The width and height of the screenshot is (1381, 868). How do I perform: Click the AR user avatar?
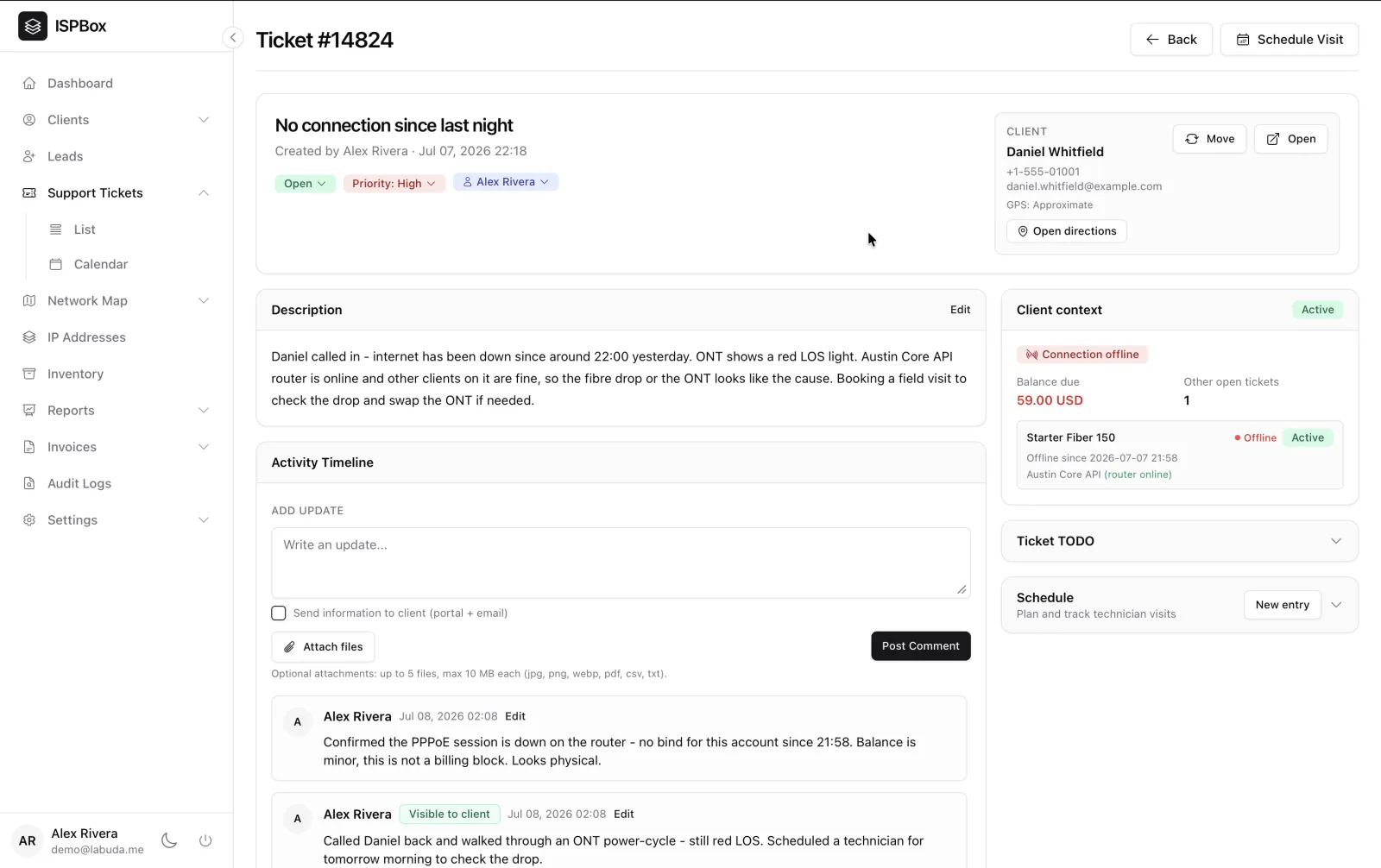[x=28, y=840]
